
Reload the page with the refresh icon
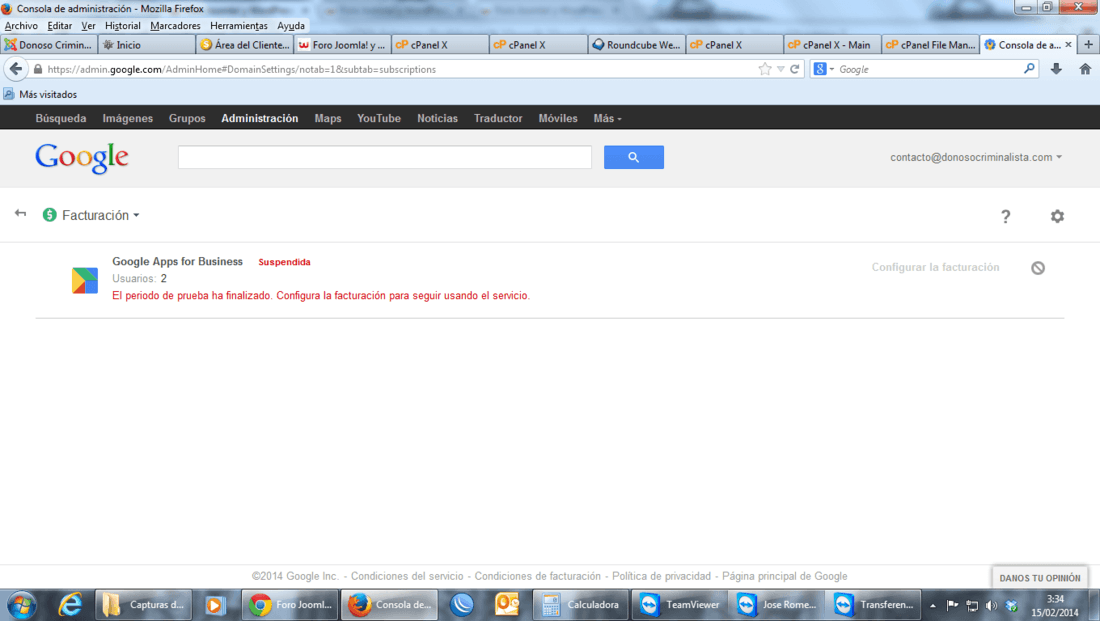pyautogui.click(x=795, y=69)
